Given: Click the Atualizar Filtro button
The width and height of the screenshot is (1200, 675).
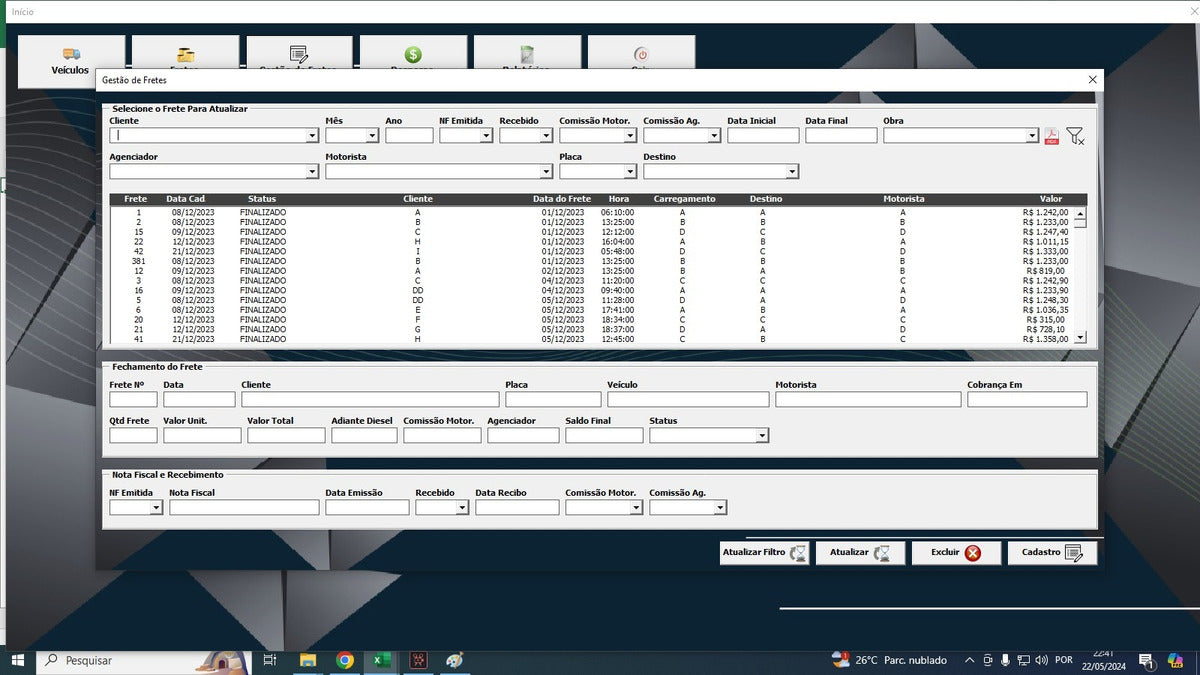Looking at the screenshot, I should 764,552.
